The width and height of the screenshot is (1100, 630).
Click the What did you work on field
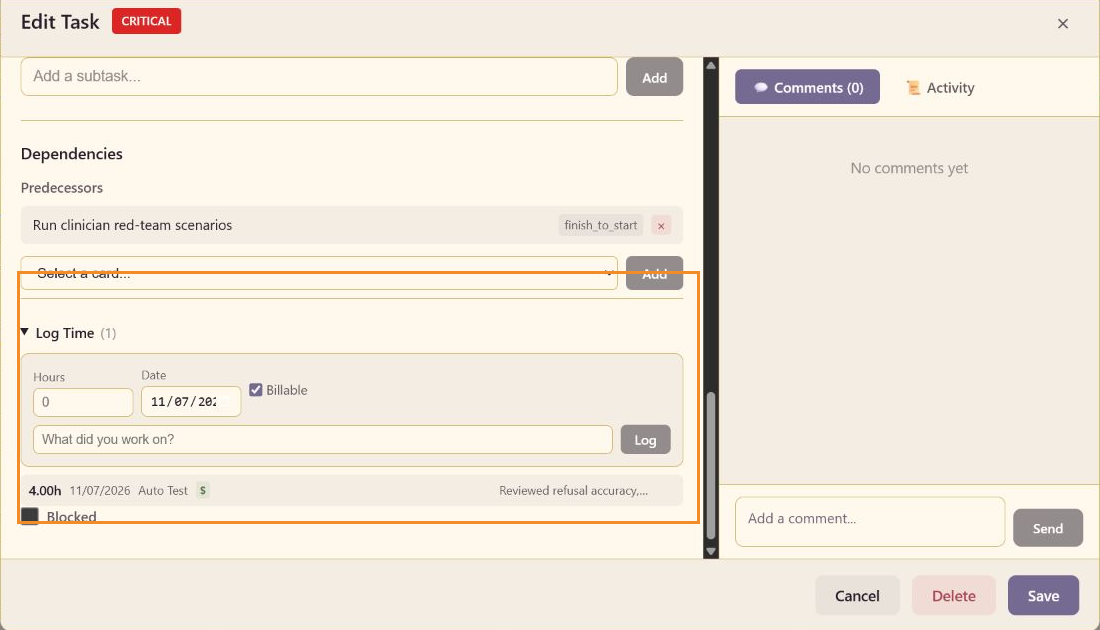click(323, 439)
